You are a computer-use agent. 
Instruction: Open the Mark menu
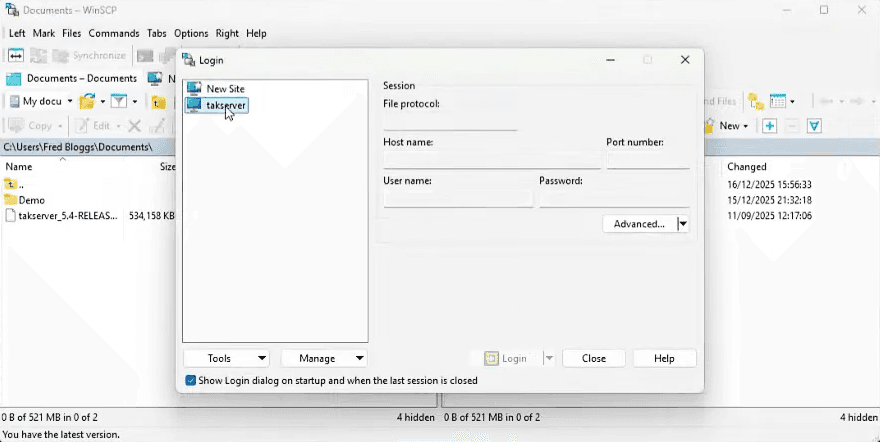[44, 33]
